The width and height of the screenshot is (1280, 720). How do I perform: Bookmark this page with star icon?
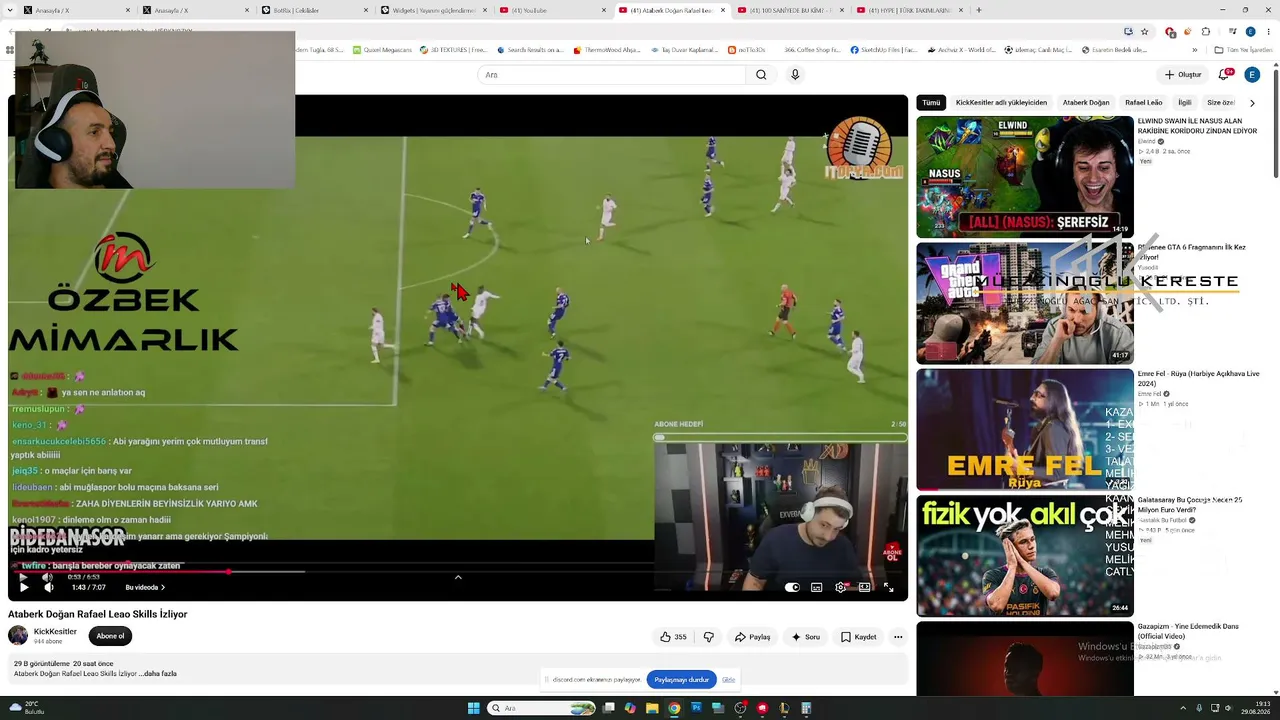coord(1145,31)
